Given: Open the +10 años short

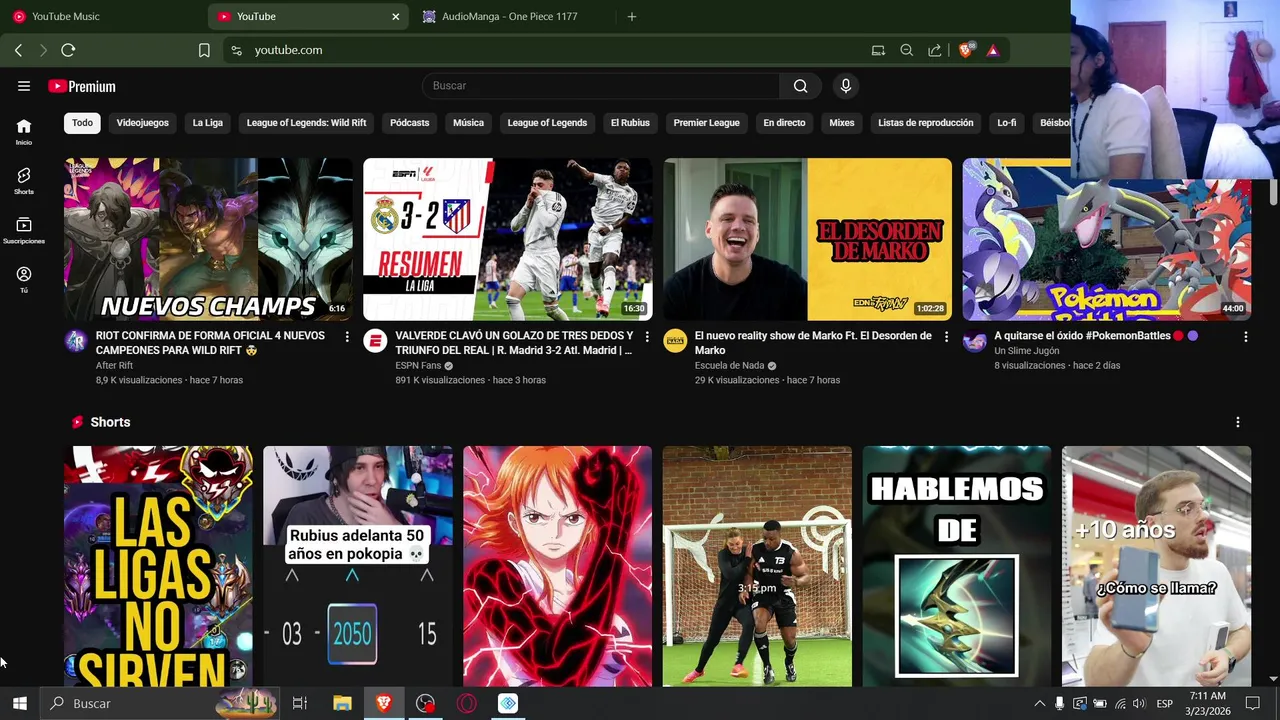Looking at the screenshot, I should pyautogui.click(x=1157, y=566).
